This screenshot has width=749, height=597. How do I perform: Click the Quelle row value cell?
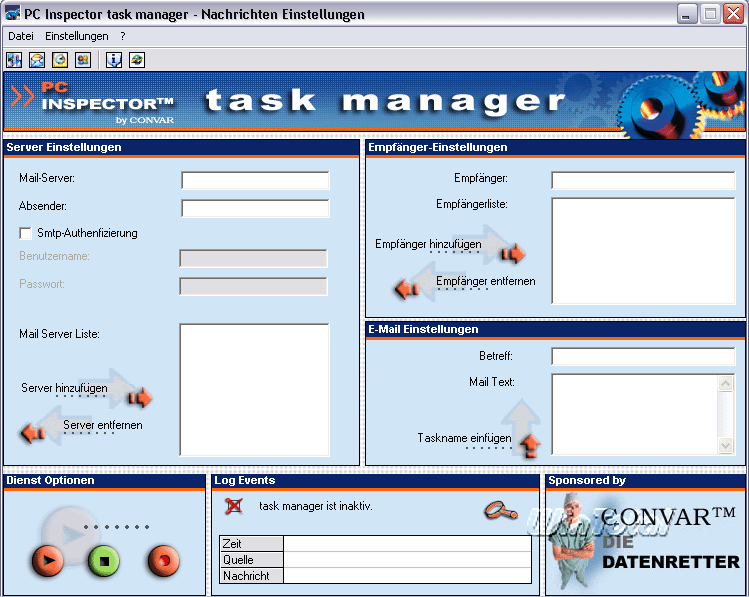click(x=407, y=560)
